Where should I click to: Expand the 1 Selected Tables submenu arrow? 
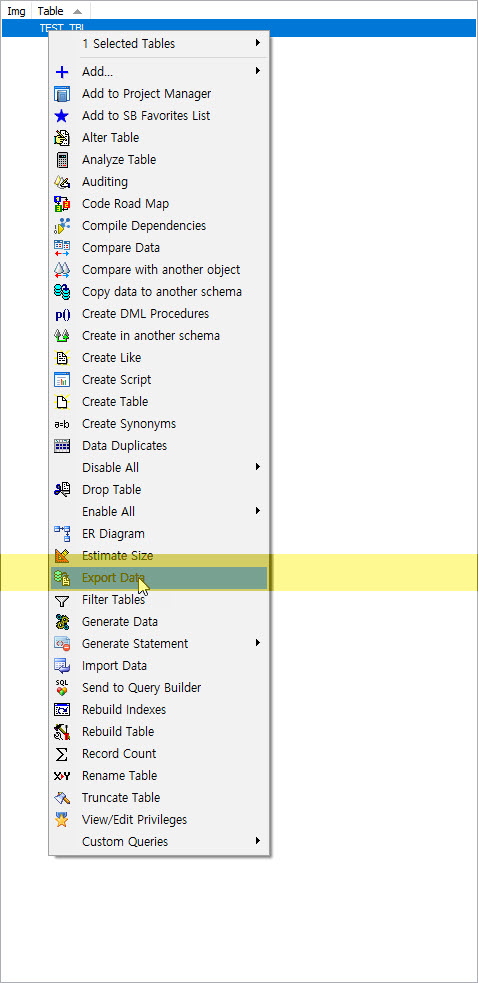pyautogui.click(x=258, y=43)
